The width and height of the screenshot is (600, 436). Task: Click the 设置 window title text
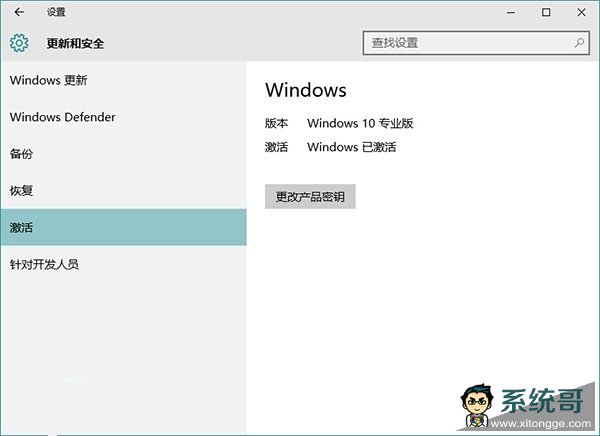coord(56,12)
